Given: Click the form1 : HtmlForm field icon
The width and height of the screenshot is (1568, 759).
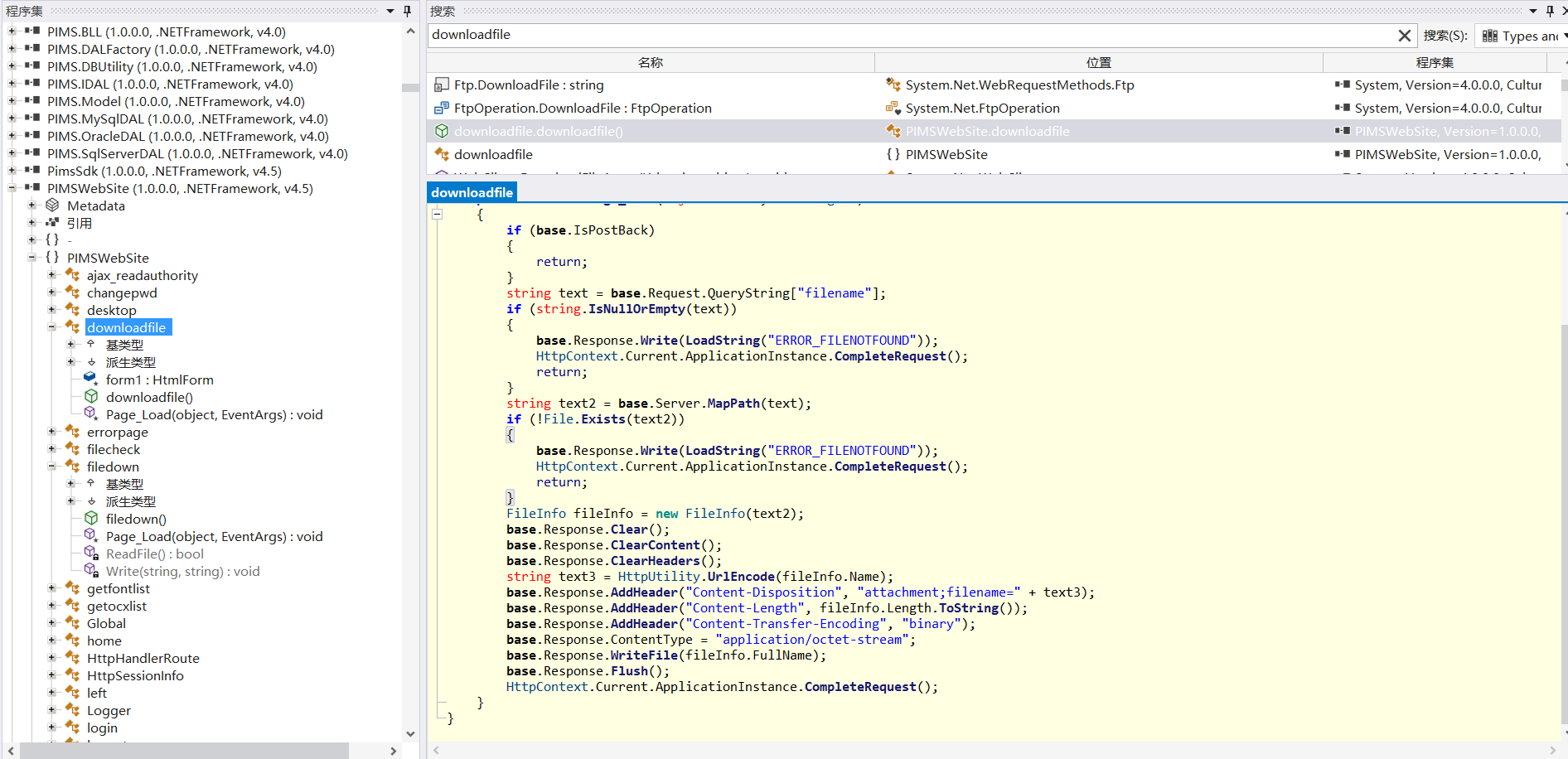Looking at the screenshot, I should click(x=91, y=379).
